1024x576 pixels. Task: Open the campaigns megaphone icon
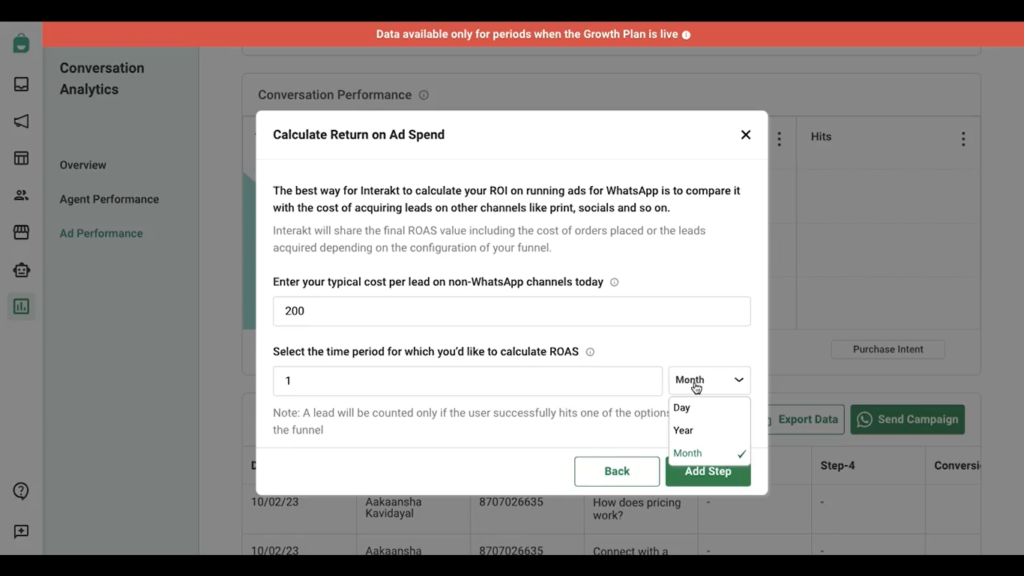(21, 121)
